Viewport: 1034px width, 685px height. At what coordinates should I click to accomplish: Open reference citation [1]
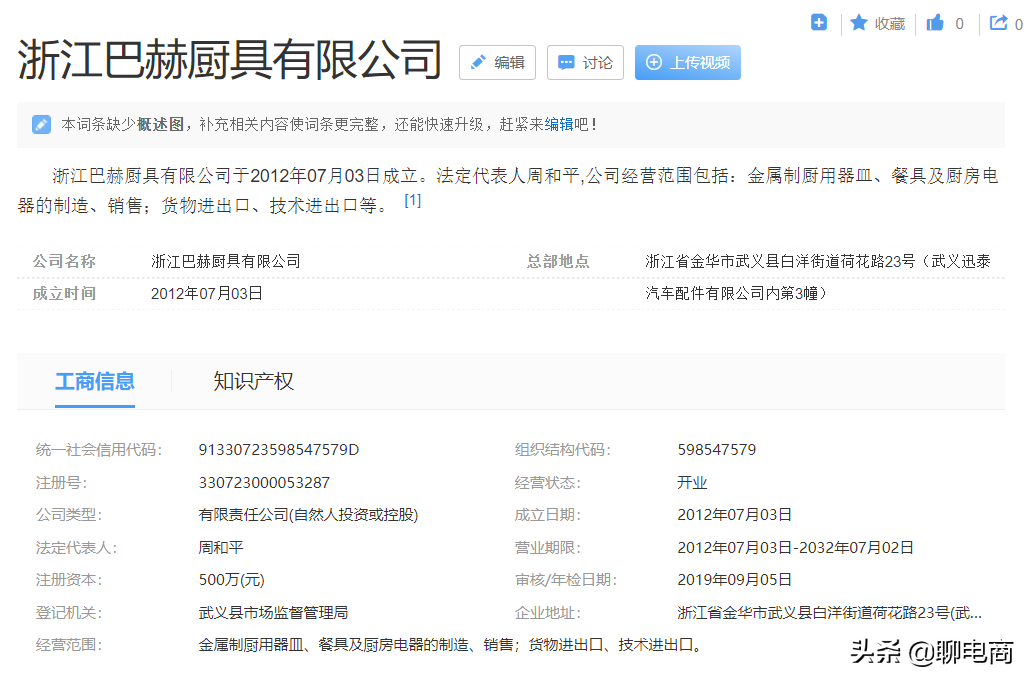point(412,200)
